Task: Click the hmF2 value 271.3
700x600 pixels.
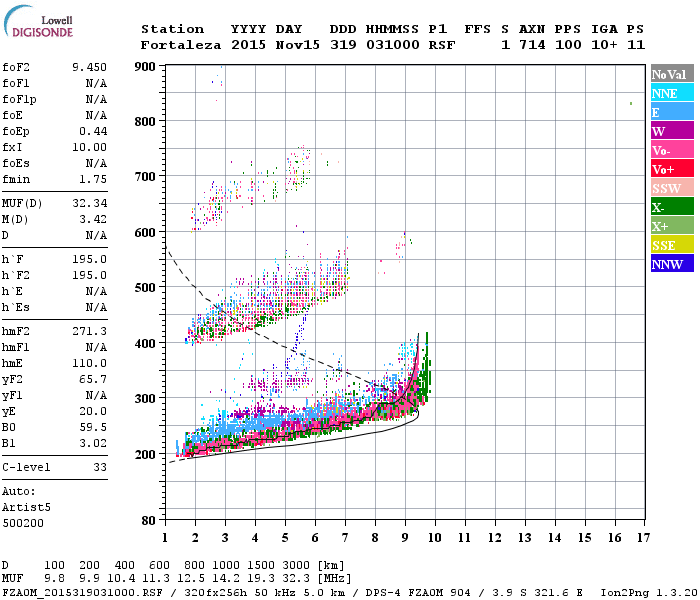Action: 89,331
